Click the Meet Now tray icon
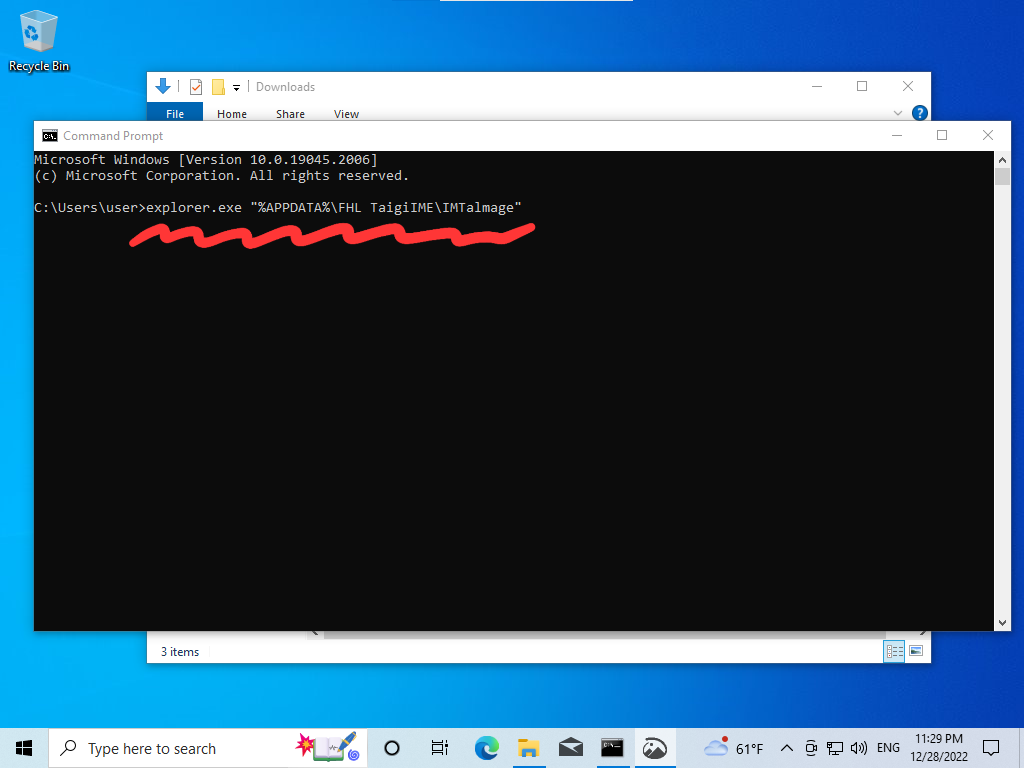Viewport: 1024px width, 768px height. 811,748
